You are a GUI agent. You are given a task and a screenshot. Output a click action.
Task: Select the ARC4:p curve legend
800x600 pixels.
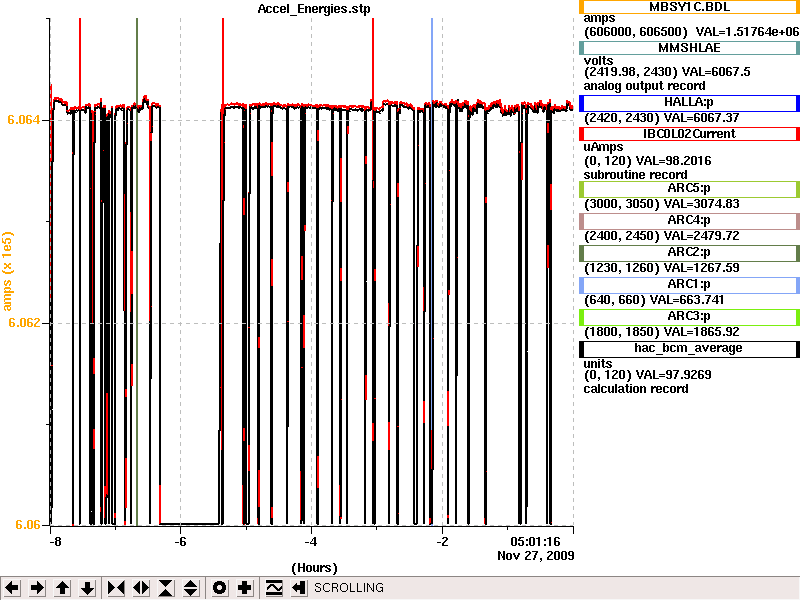point(689,221)
